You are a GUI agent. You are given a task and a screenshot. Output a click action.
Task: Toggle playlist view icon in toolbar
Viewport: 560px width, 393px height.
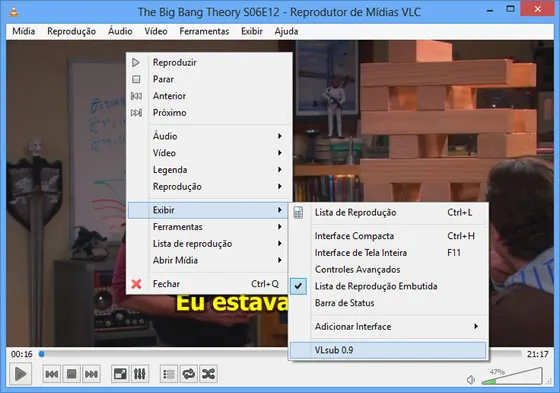[169, 374]
